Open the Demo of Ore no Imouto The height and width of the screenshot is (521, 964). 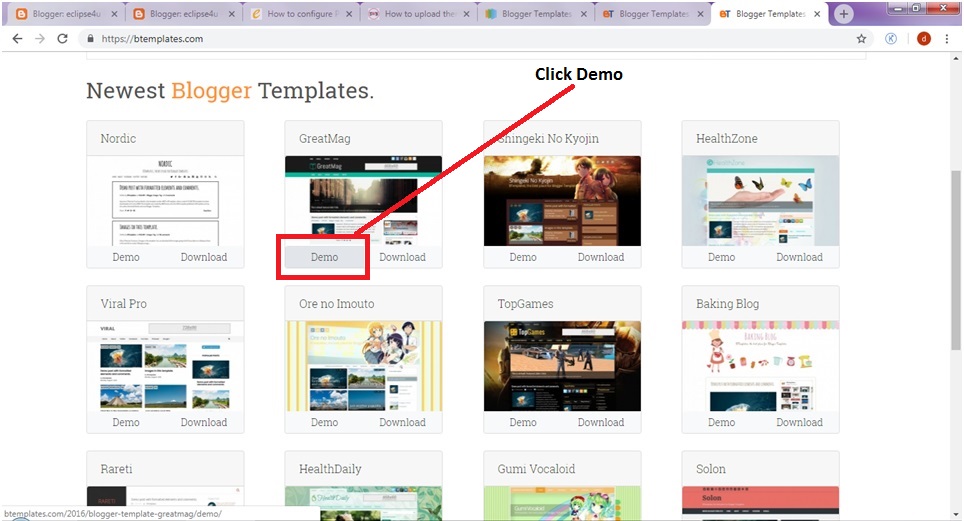tap(325, 423)
